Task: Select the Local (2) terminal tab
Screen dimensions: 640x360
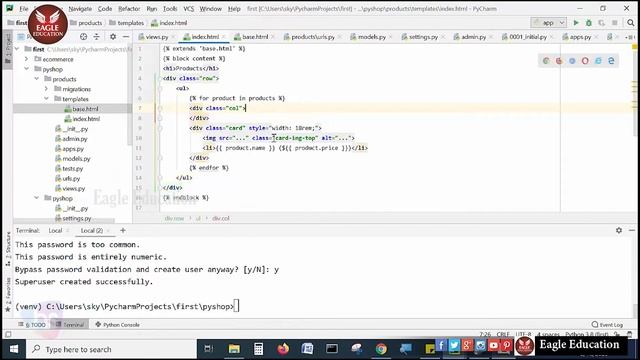Action: (91, 231)
